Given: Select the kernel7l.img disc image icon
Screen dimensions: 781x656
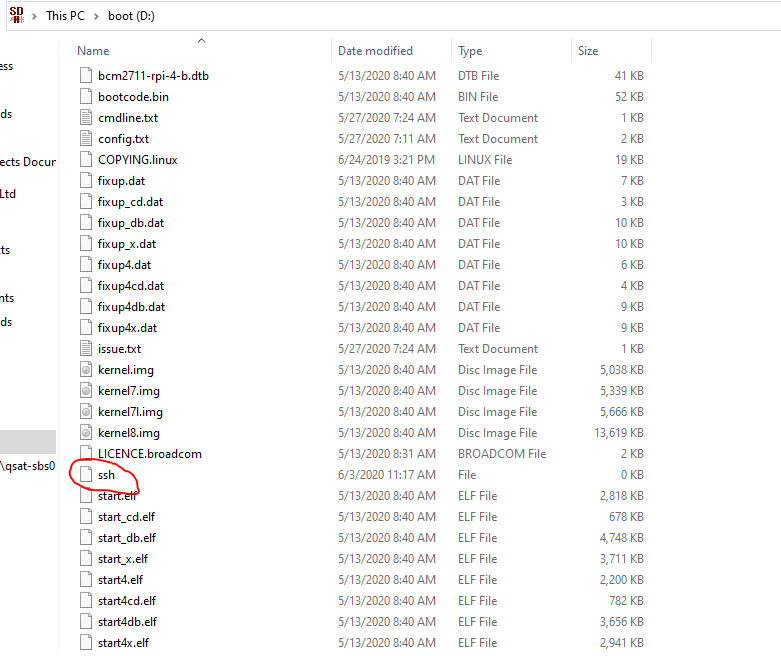Looking at the screenshot, I should point(86,411).
